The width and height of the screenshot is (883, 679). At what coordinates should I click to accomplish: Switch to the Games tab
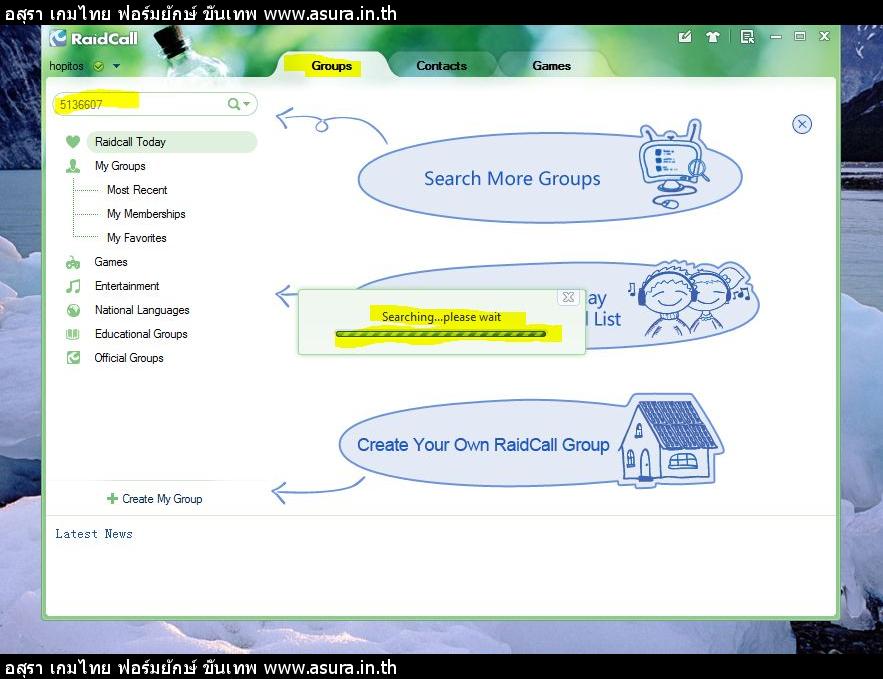tap(551, 66)
